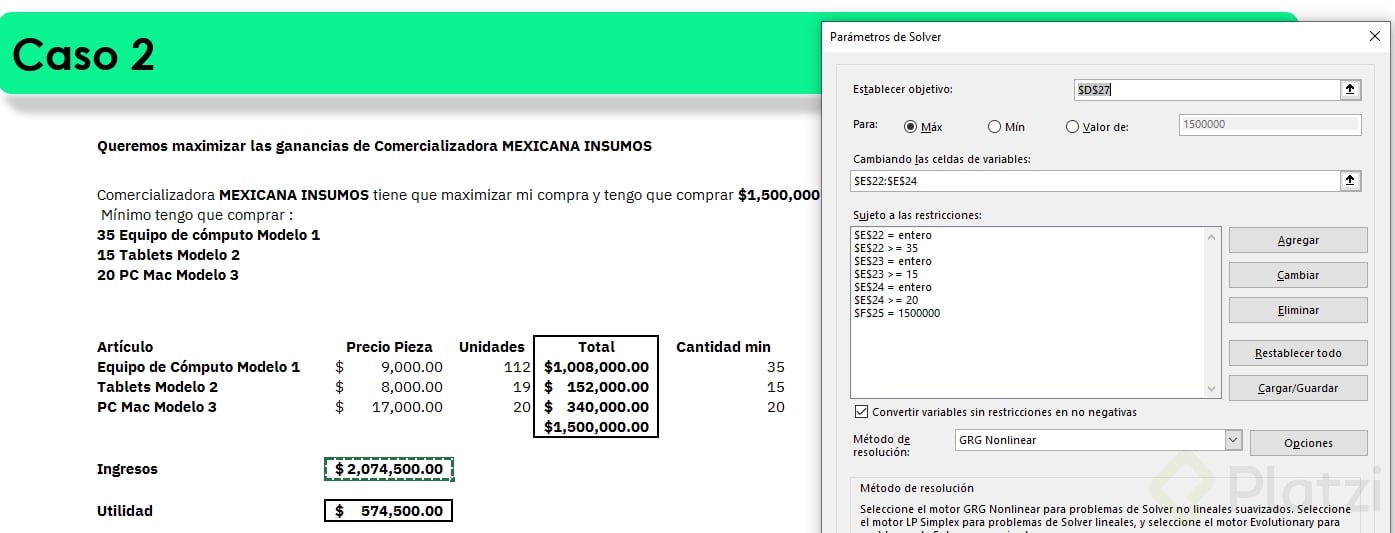Click the Utilidad cell $574,500.00
This screenshot has width=1395, height=533.
click(x=389, y=511)
